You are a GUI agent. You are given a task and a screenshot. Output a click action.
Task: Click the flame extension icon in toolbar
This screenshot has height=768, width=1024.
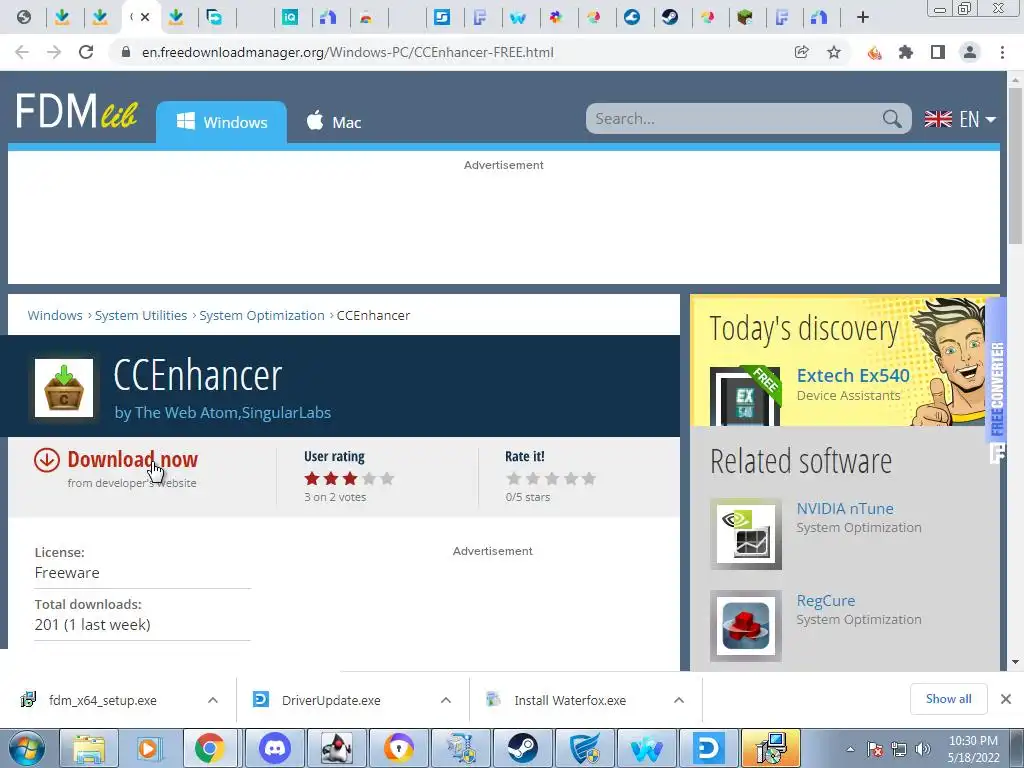[874, 52]
